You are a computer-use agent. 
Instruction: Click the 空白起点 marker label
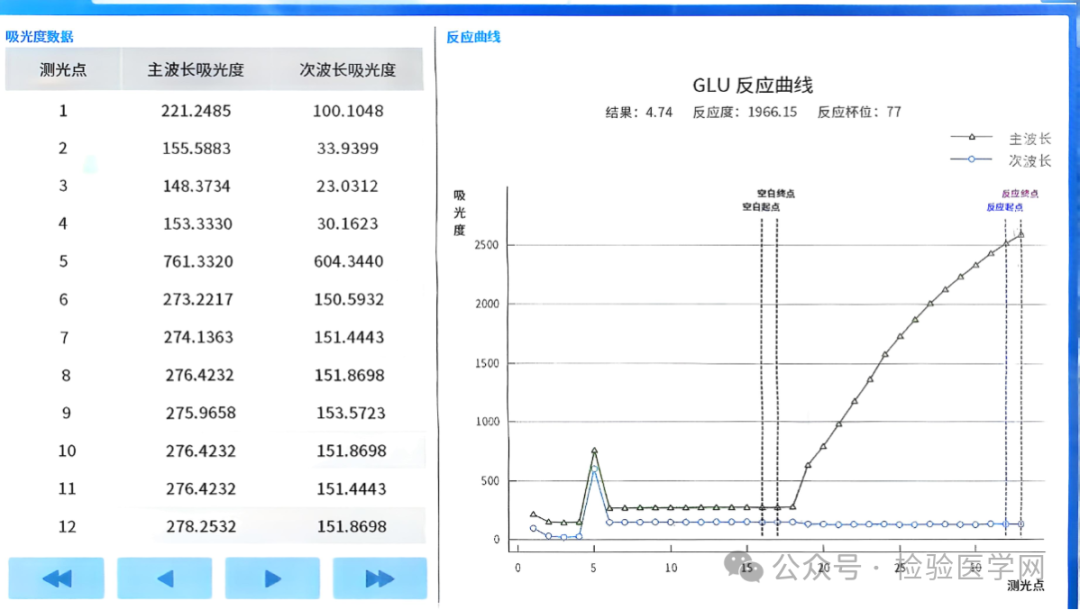760,206
